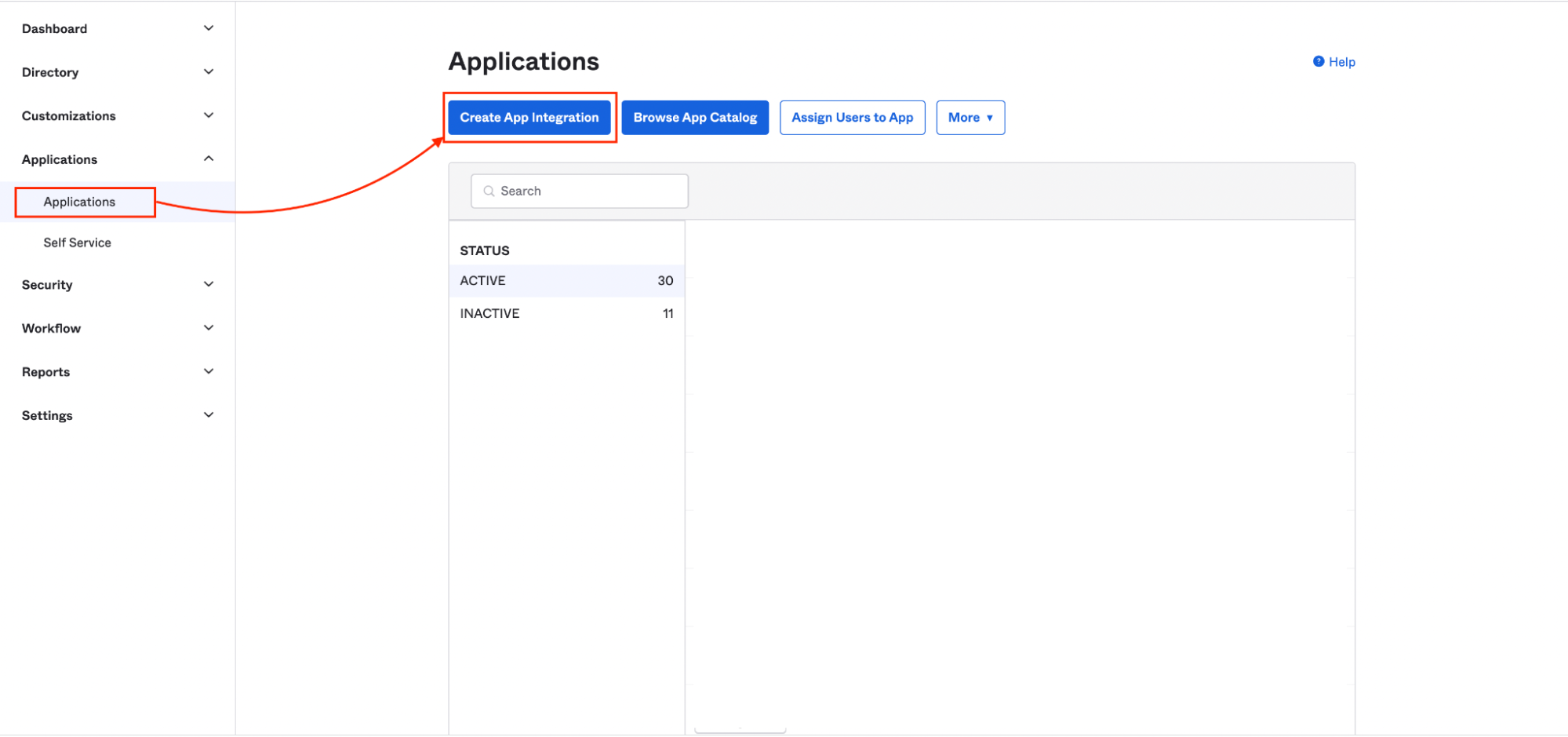Open Browse App Catalog

point(694,118)
